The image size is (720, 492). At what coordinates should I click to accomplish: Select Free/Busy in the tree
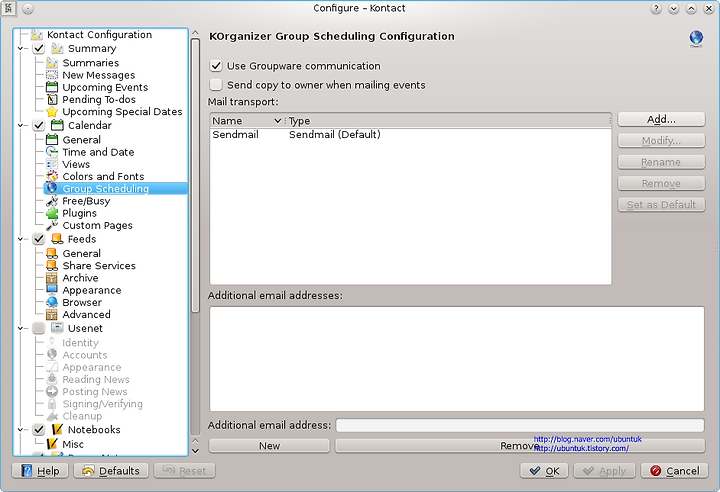click(x=86, y=201)
